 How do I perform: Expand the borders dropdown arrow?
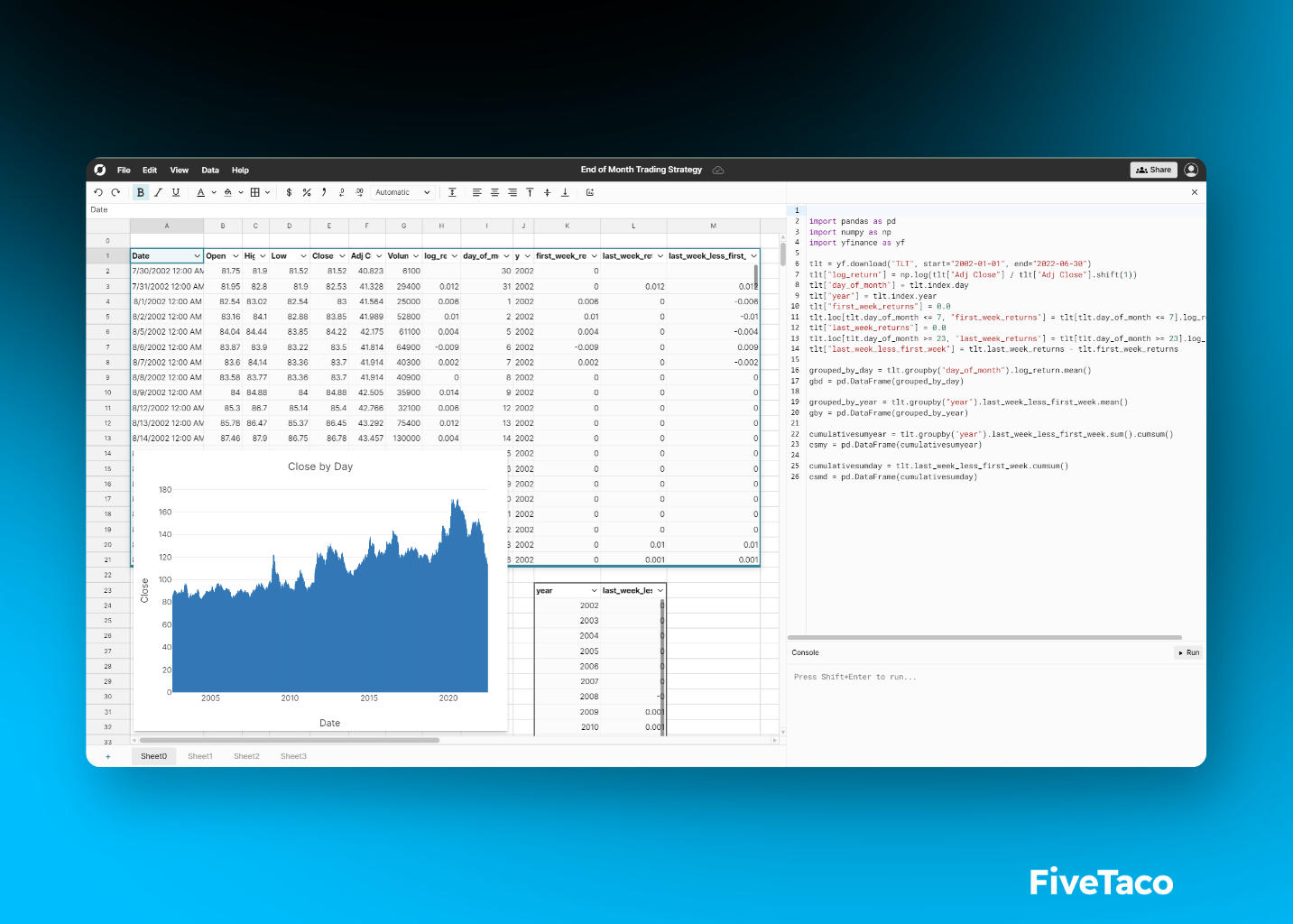(x=268, y=192)
